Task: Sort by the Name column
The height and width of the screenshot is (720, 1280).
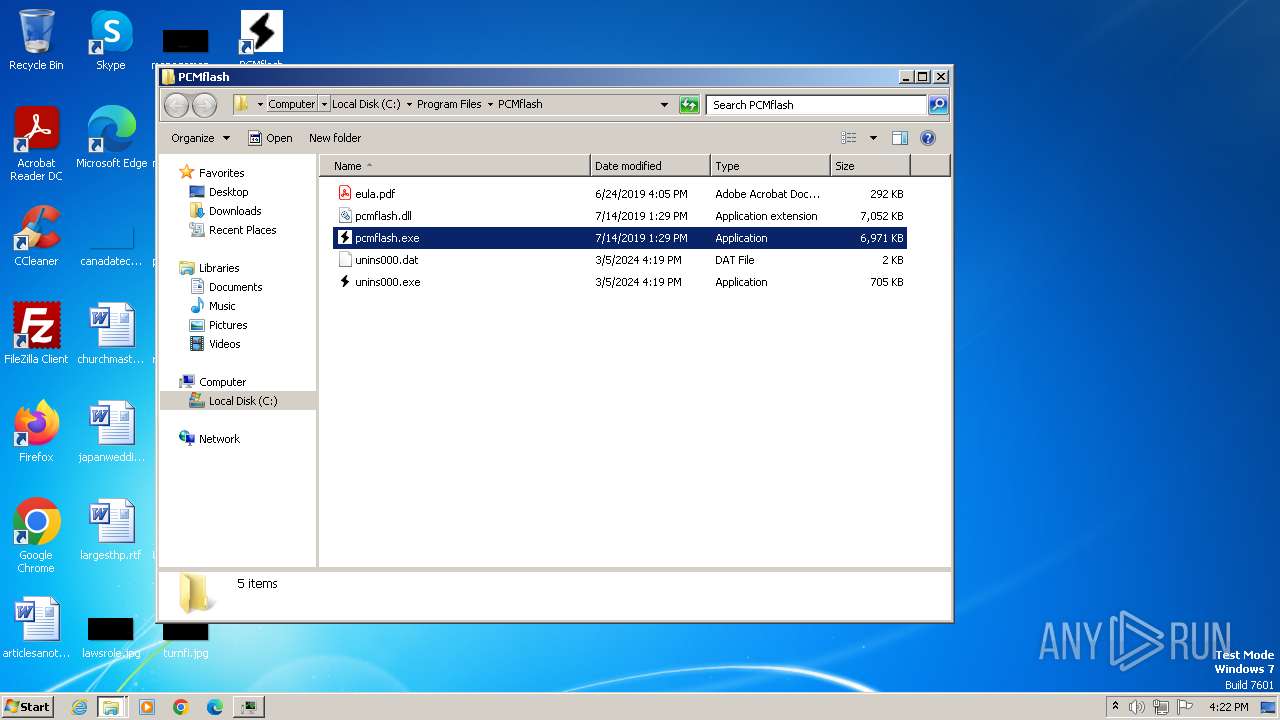Action: pyautogui.click(x=455, y=166)
